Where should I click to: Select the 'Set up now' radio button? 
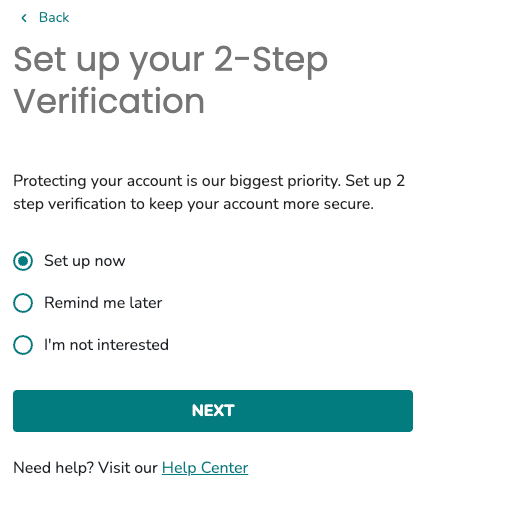23,261
